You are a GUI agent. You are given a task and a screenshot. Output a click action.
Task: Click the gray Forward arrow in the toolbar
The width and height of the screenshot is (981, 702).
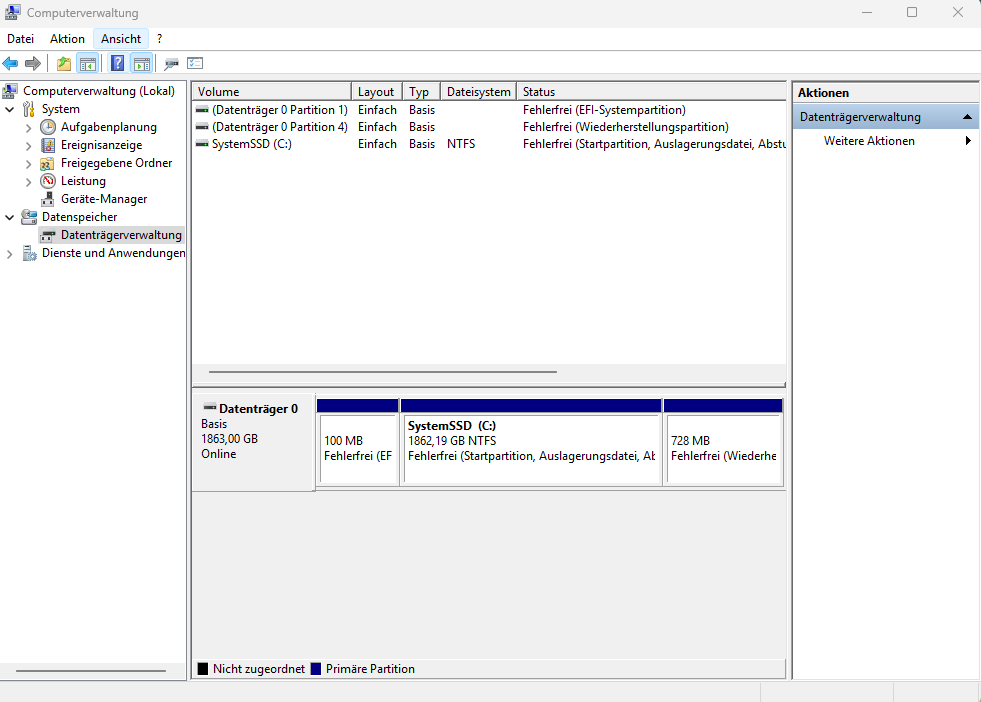click(33, 63)
